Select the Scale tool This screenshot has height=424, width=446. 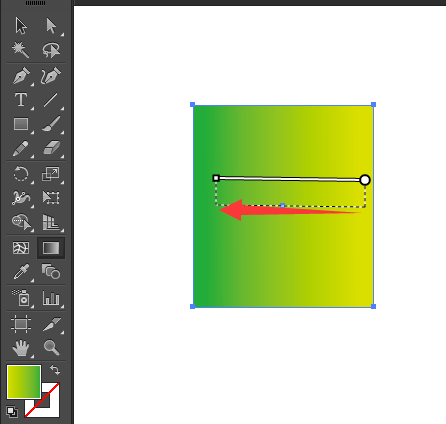pos(51,174)
